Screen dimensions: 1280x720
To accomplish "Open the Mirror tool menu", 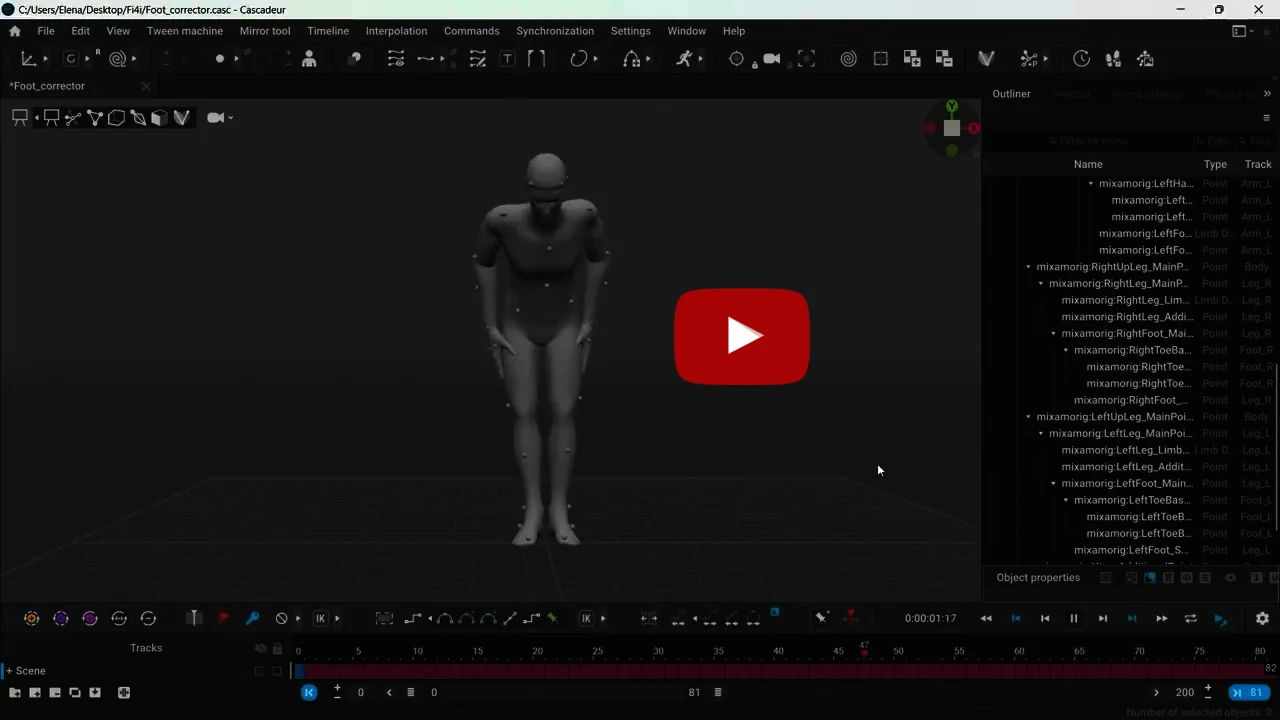I will pyautogui.click(x=265, y=31).
